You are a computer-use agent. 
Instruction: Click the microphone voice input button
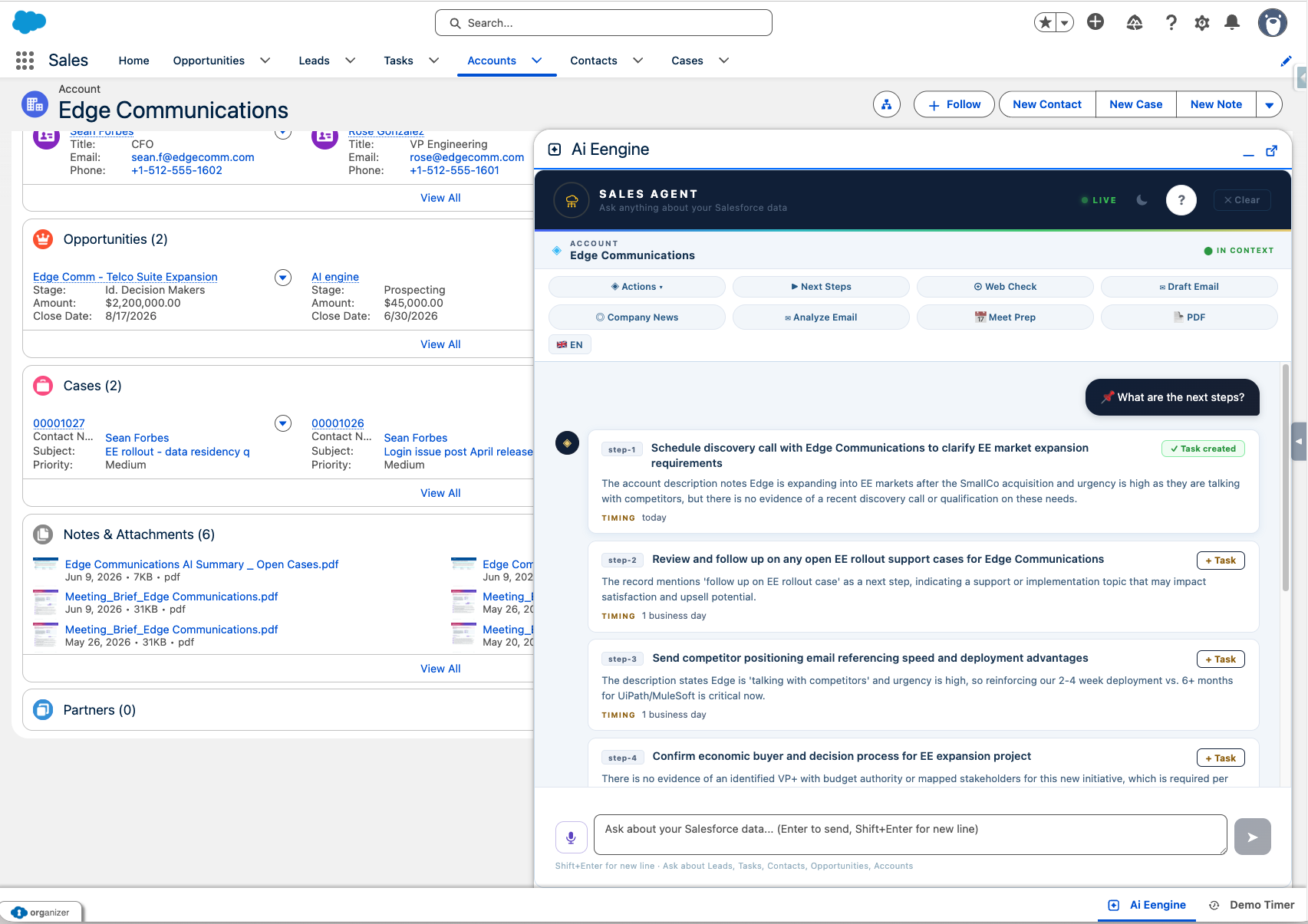(x=572, y=837)
